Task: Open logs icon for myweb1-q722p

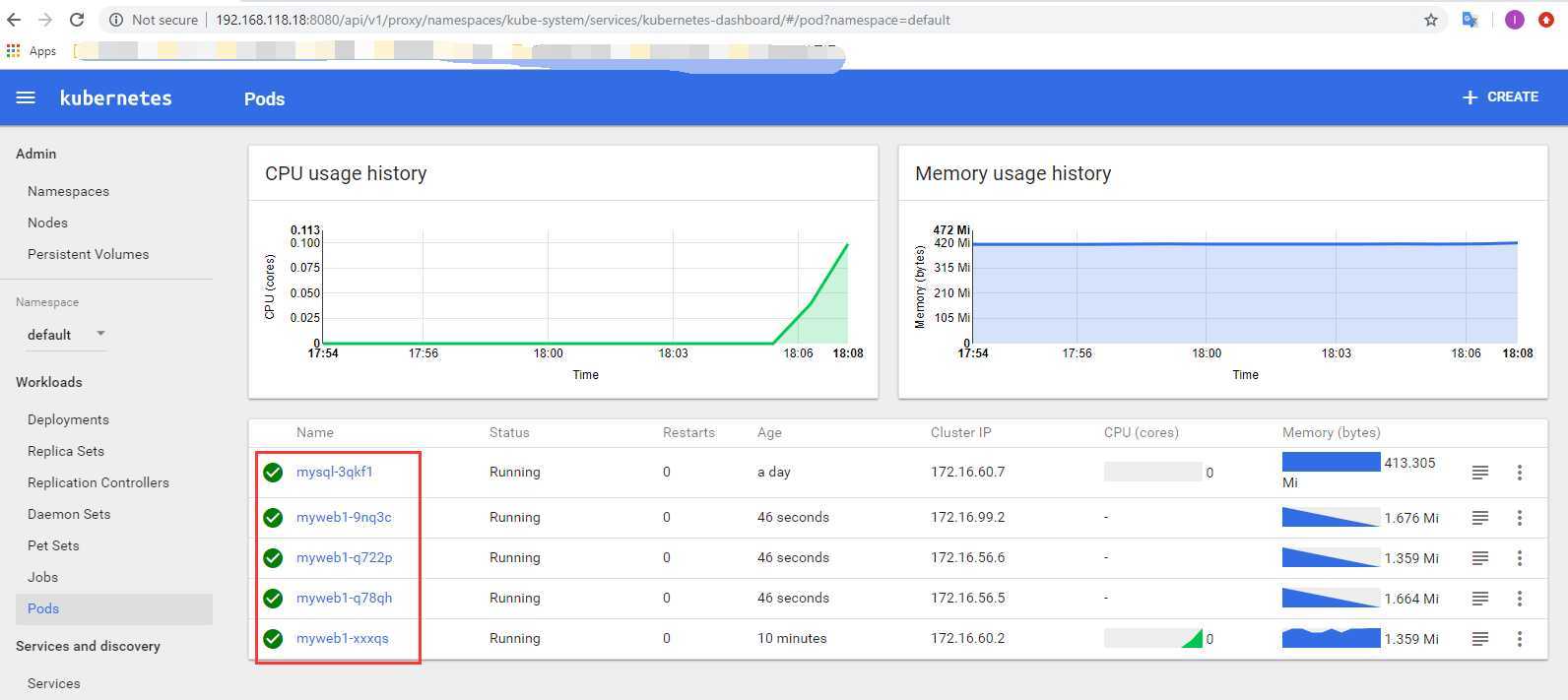Action: (x=1479, y=558)
